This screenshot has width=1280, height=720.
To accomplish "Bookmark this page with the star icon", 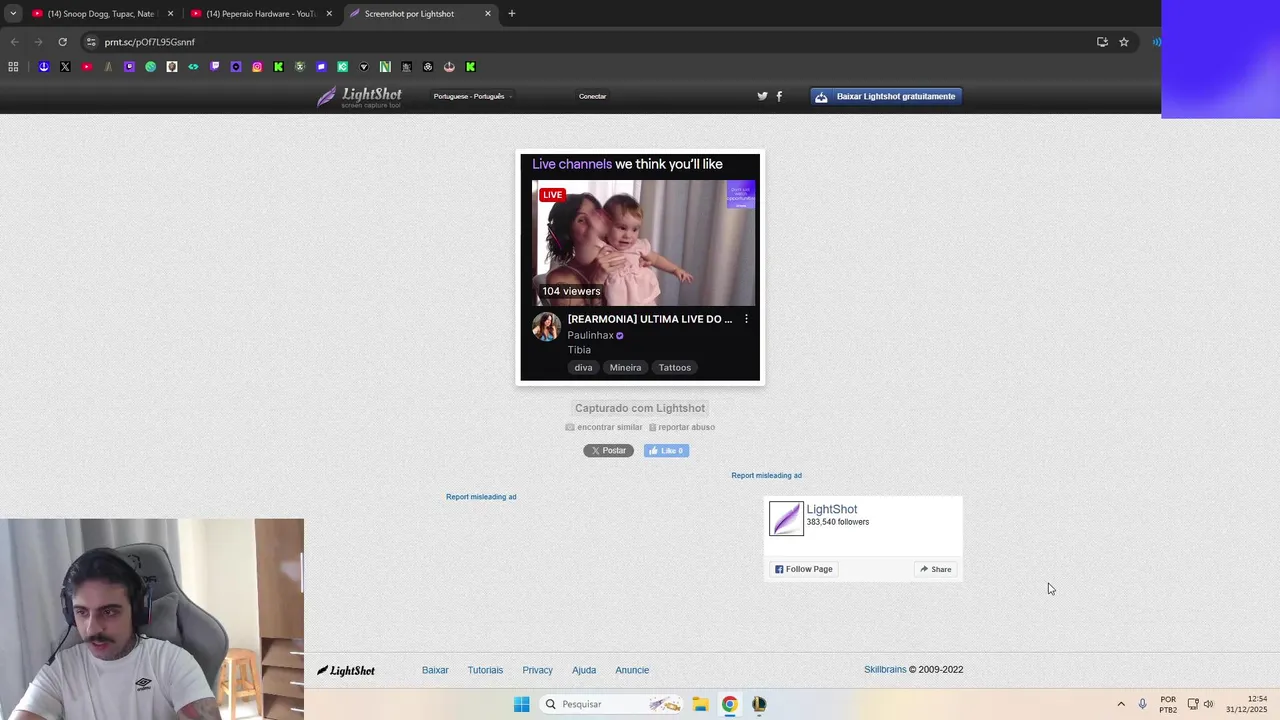I will pos(1124,42).
